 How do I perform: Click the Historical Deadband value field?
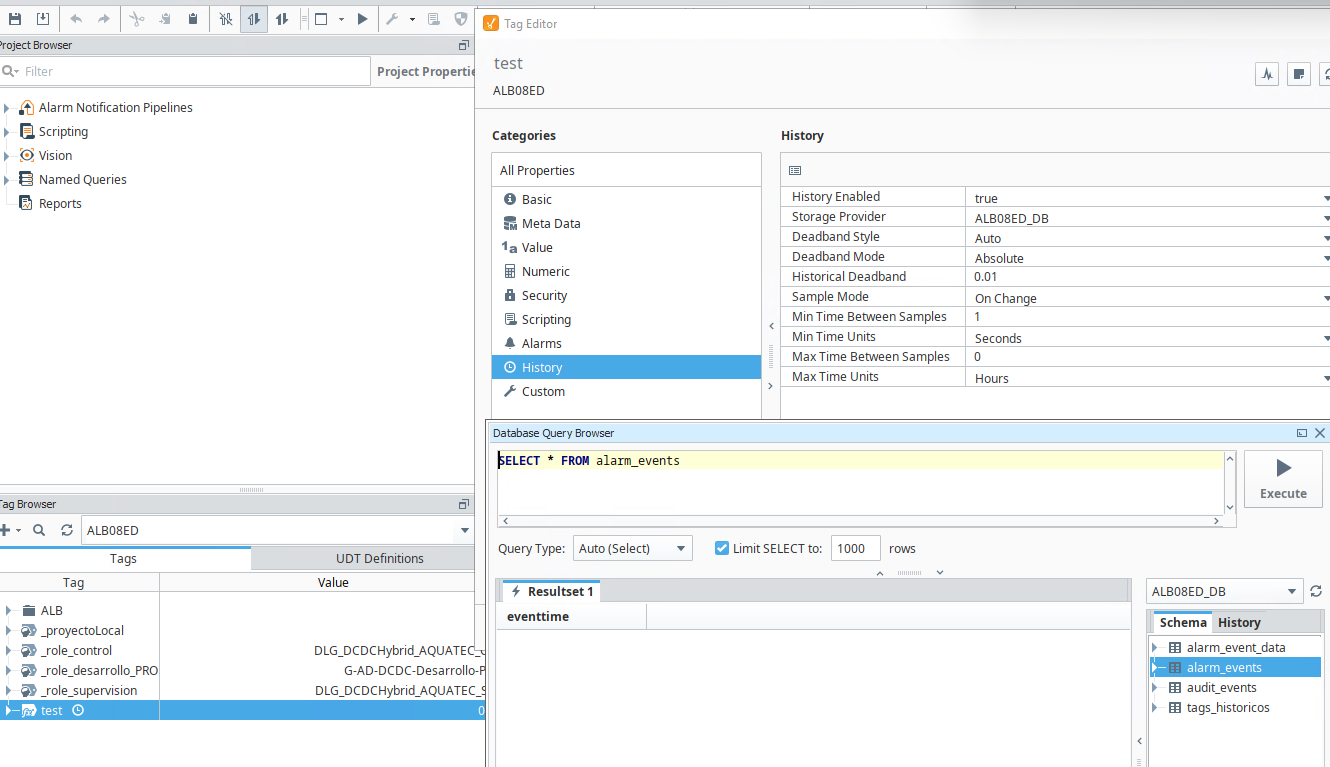point(1148,277)
